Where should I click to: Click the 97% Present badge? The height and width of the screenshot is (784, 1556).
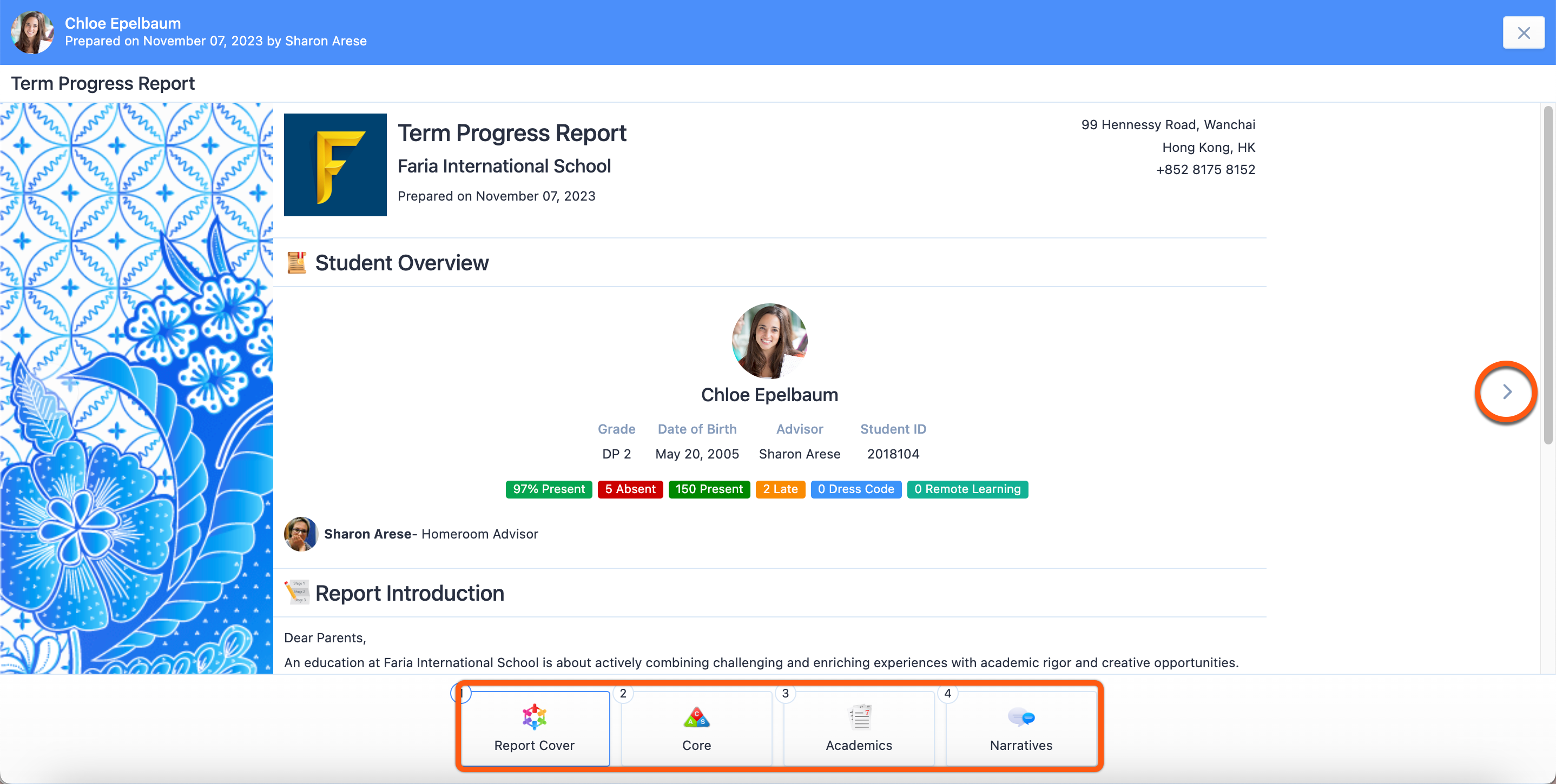tap(549, 489)
